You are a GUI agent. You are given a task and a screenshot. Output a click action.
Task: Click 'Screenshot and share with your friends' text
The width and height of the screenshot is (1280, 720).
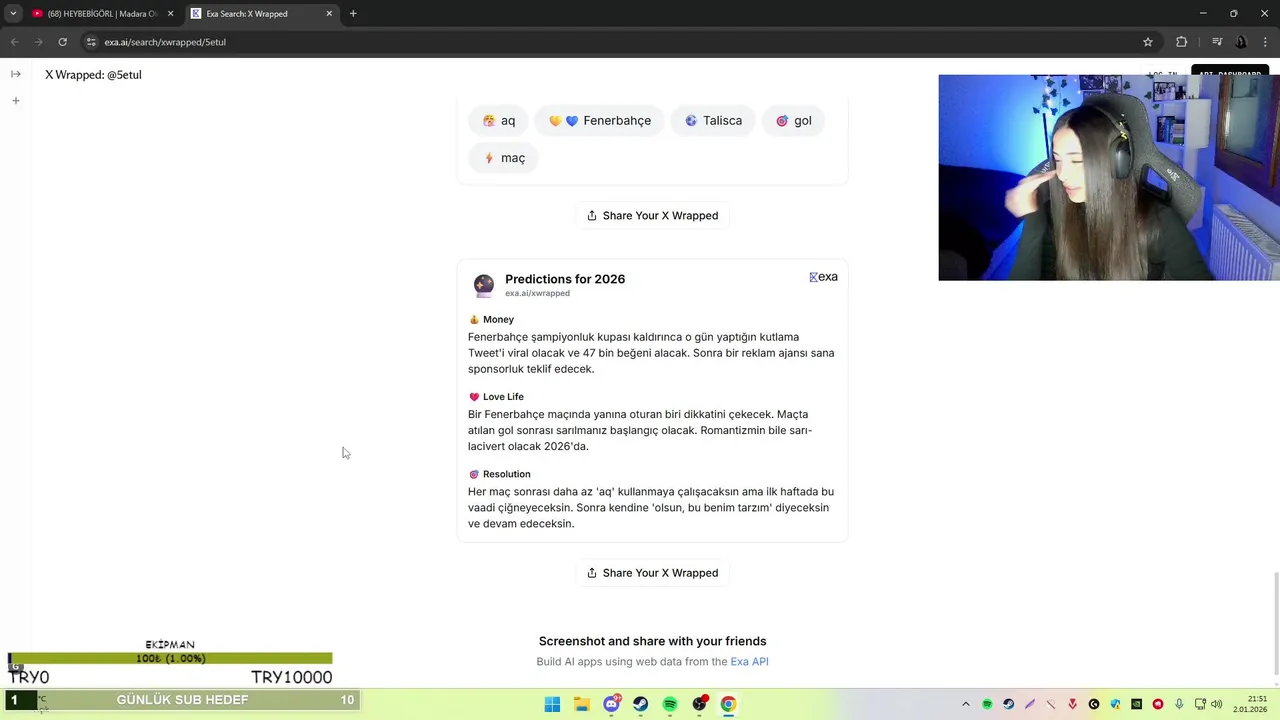(x=652, y=642)
